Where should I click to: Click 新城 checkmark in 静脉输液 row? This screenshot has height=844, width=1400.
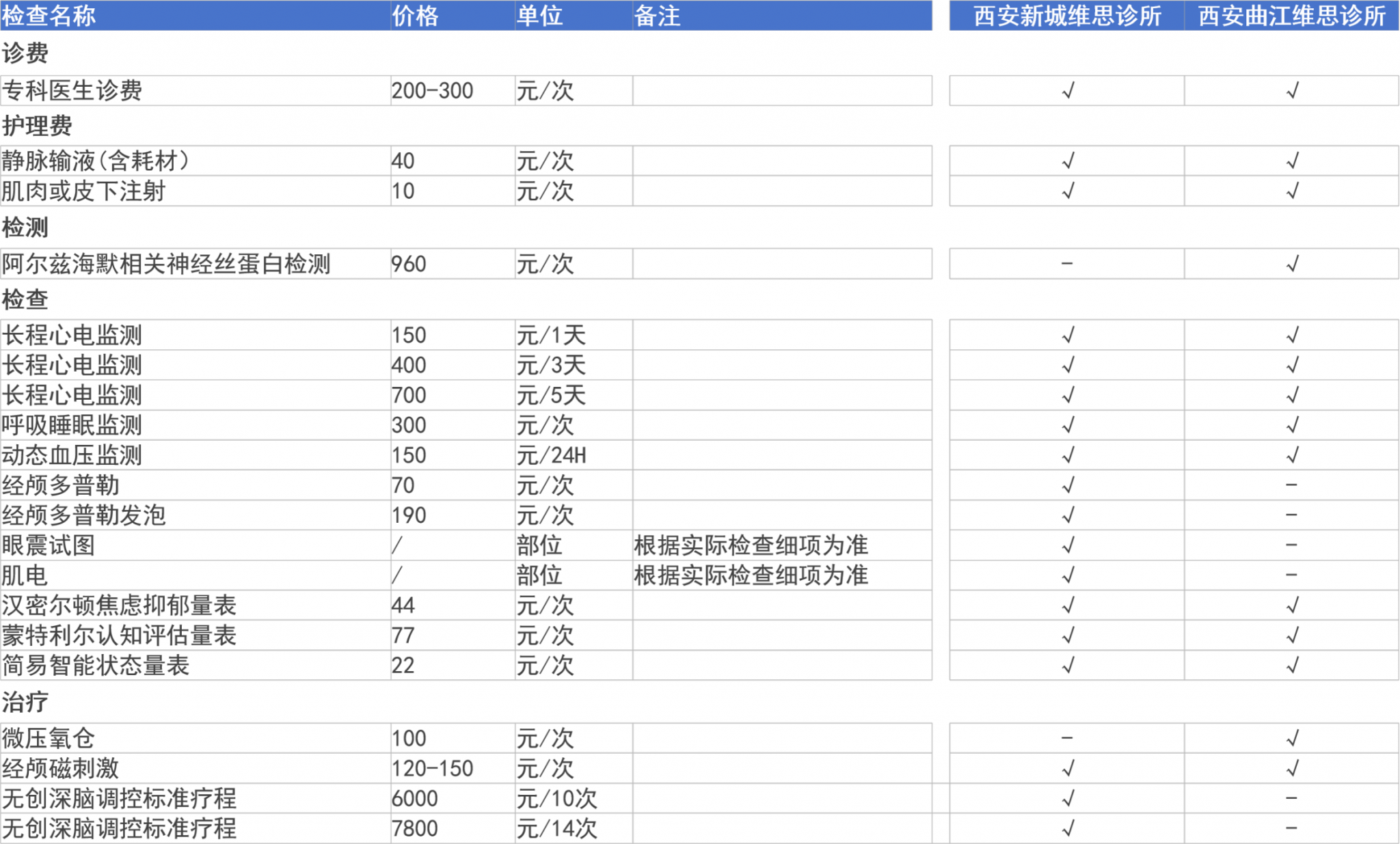(x=1068, y=161)
